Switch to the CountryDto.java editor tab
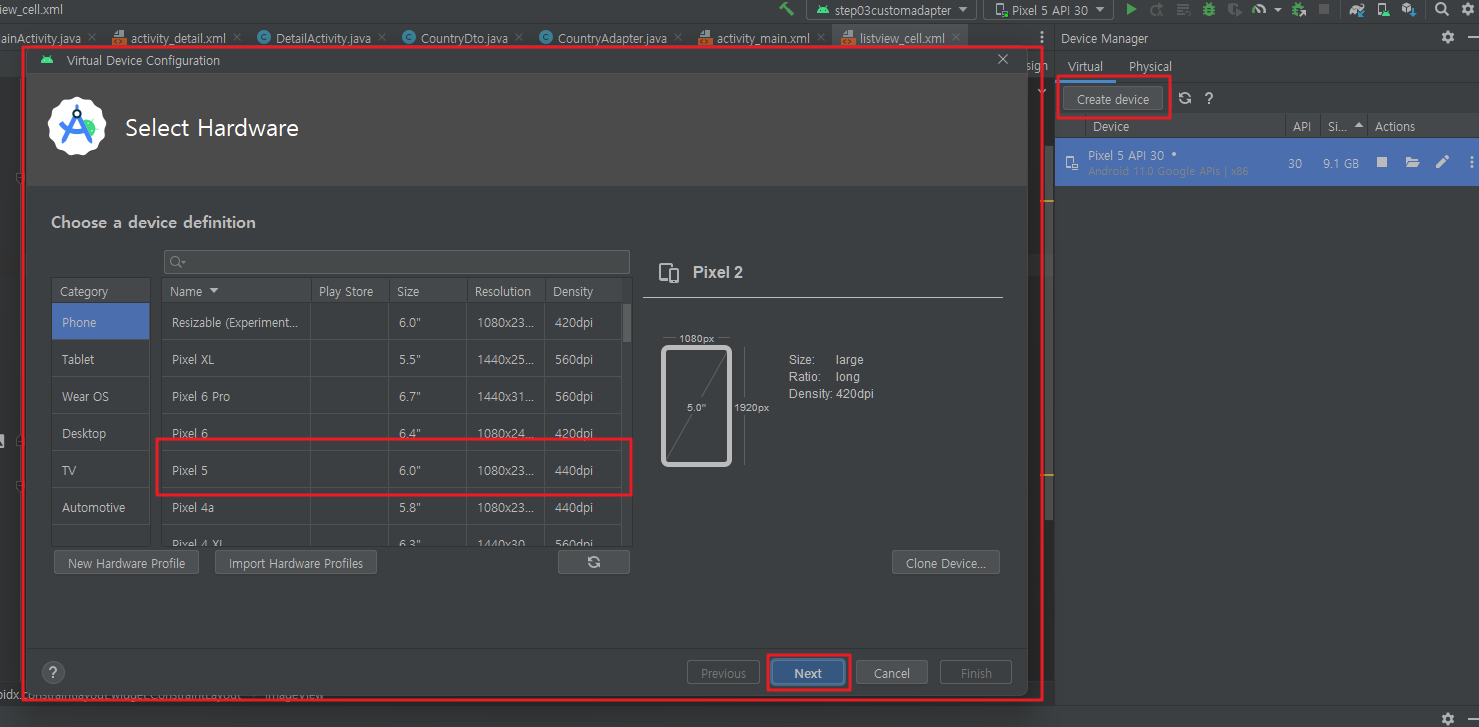Viewport: 1479px width, 727px height. pos(463,38)
